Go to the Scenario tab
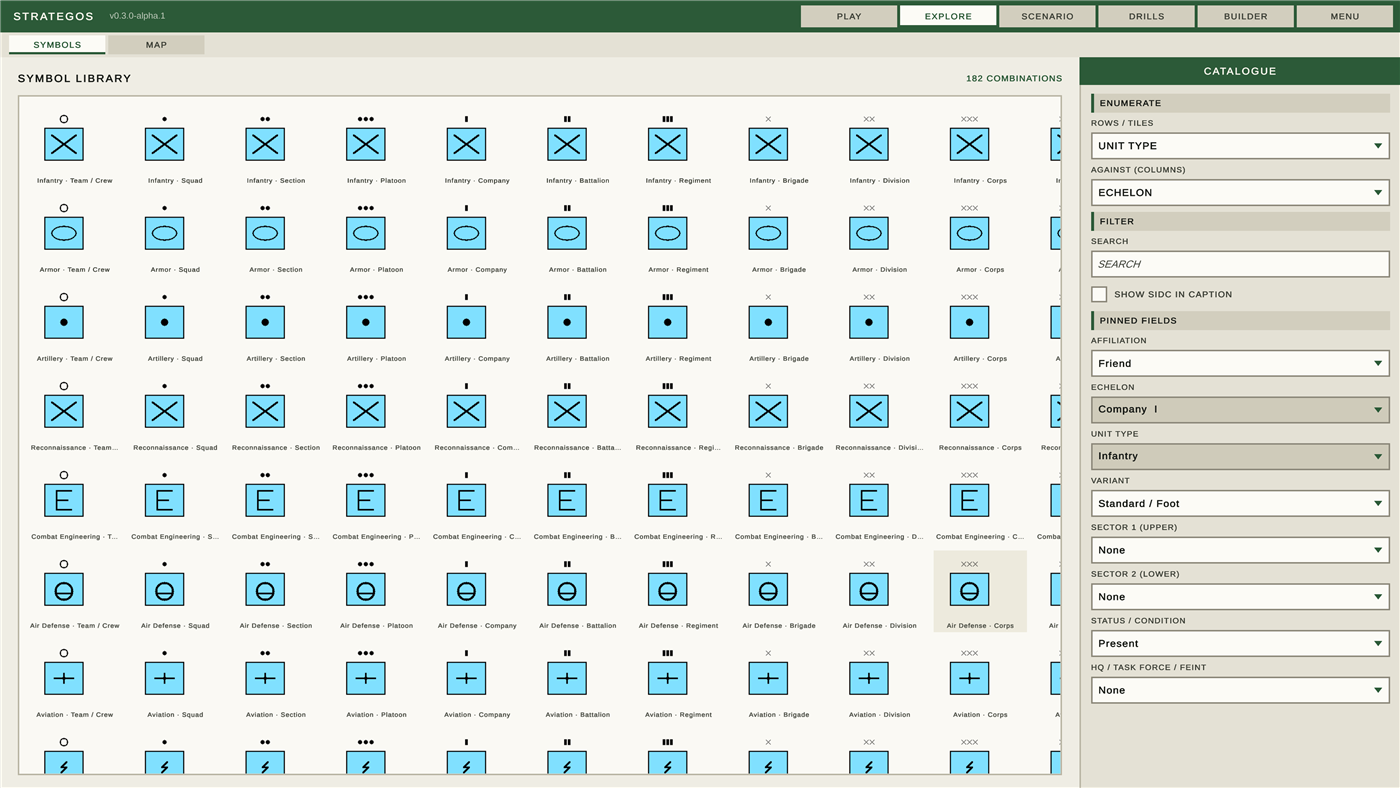Viewport: 1400px width, 788px height. (1047, 16)
